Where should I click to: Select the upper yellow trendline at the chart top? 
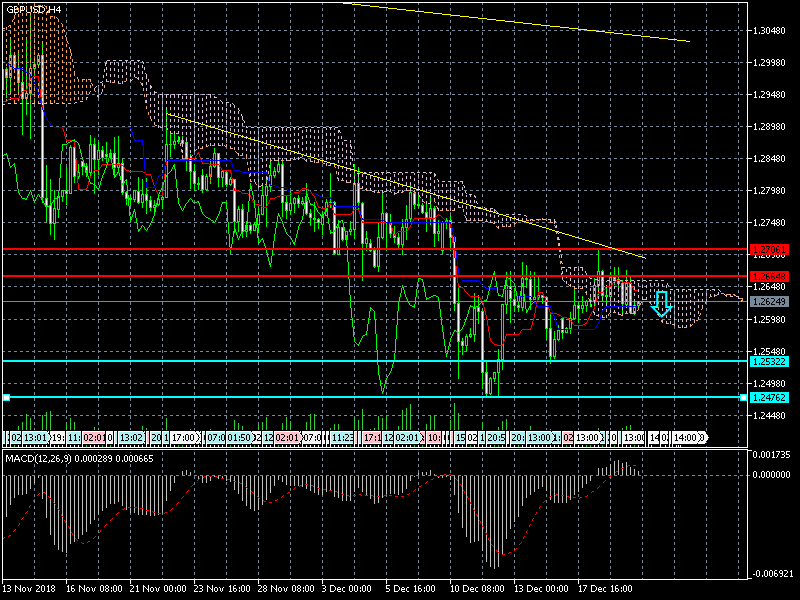pyautogui.click(x=520, y=23)
